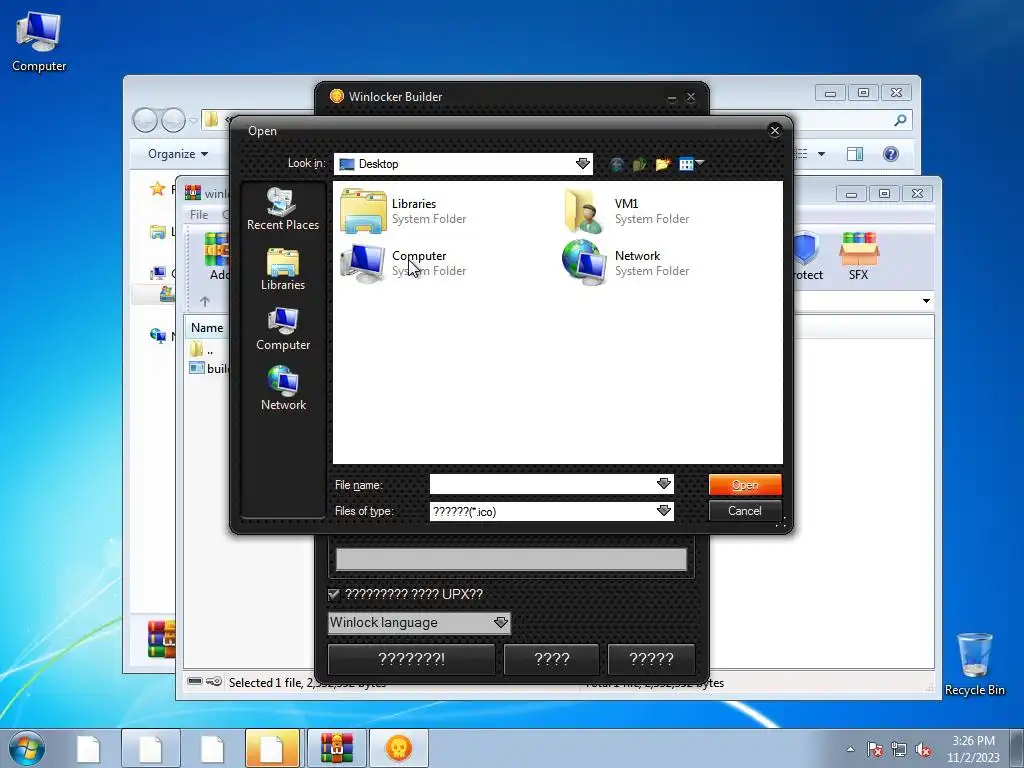The image size is (1024, 768).
Task: Click the orange Open button
Action: [x=745, y=485]
